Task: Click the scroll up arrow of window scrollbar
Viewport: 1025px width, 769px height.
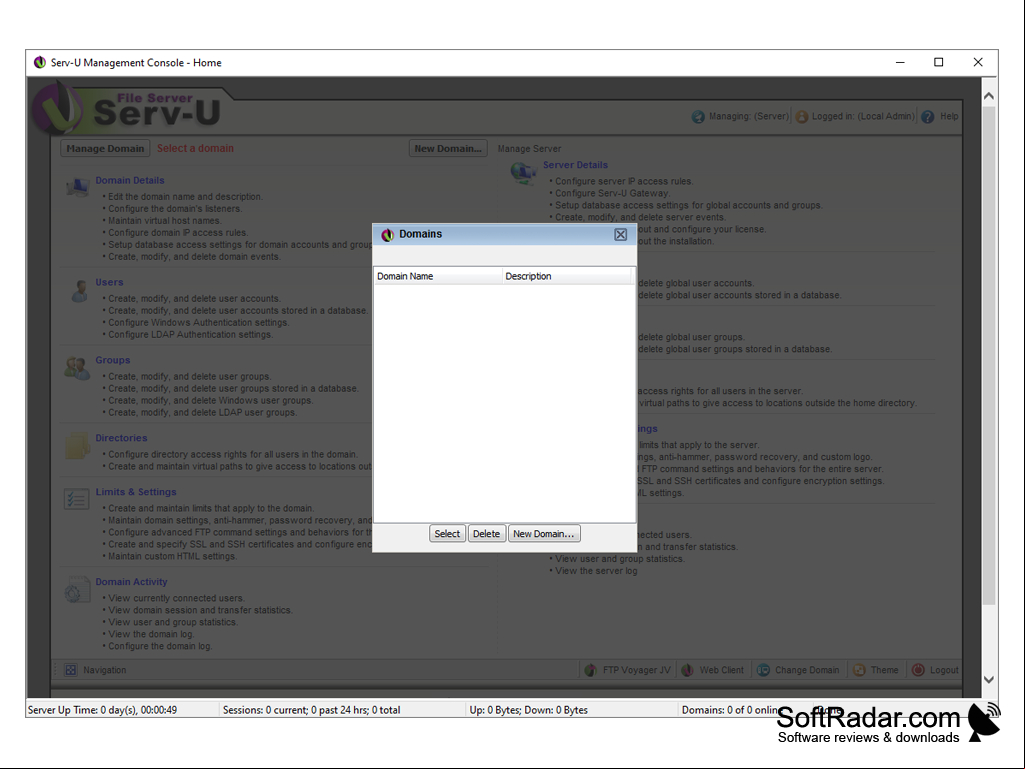Action: tap(989, 96)
